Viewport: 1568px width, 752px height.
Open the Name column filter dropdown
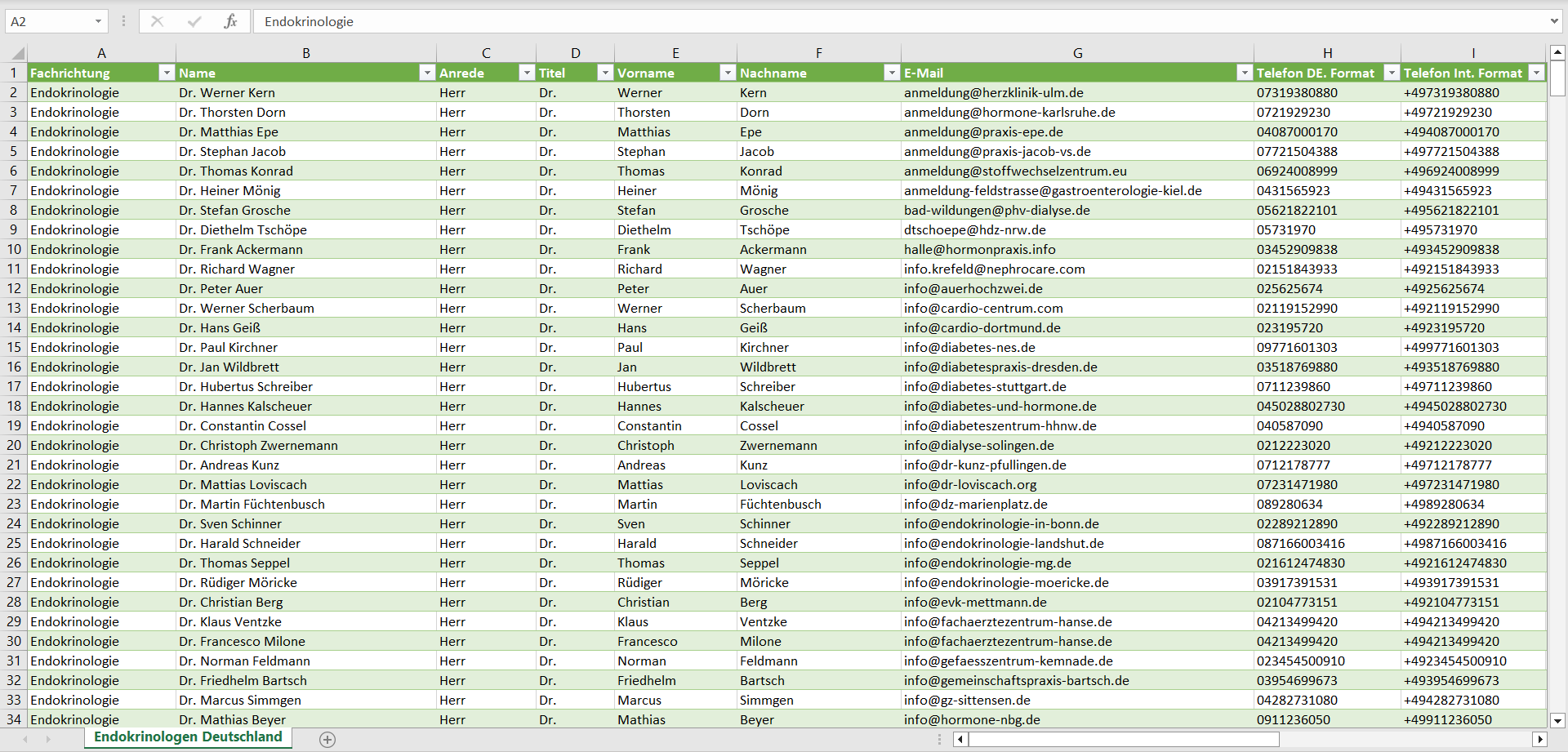[427, 73]
